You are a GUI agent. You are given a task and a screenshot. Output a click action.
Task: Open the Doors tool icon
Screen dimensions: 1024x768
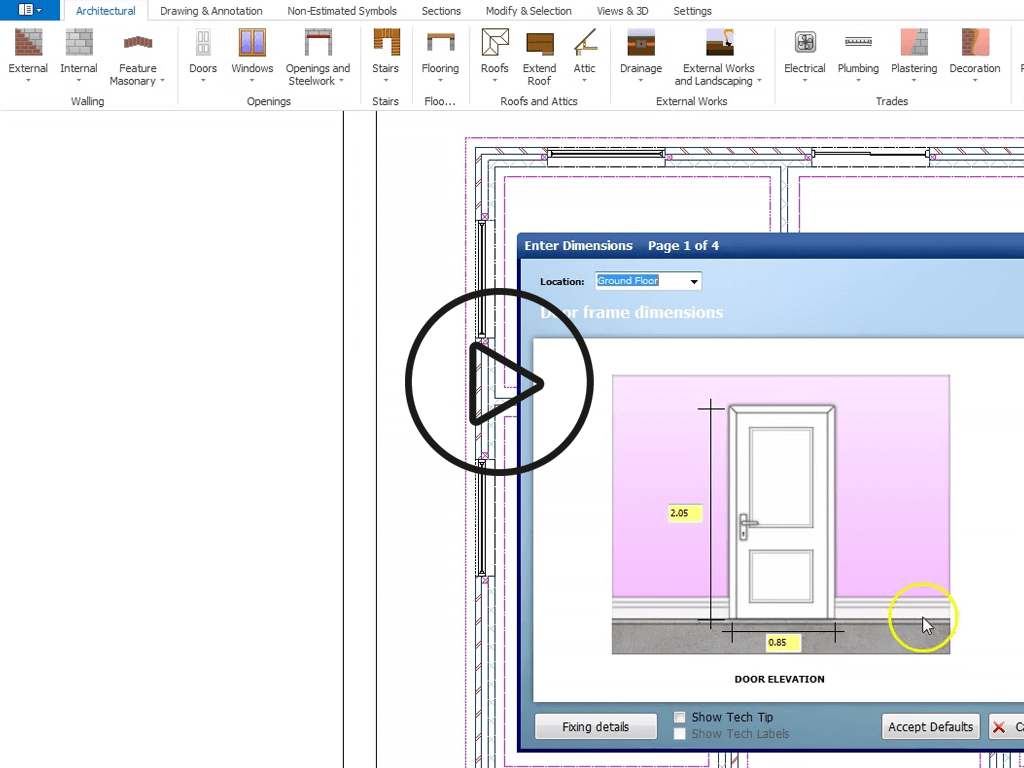(203, 43)
